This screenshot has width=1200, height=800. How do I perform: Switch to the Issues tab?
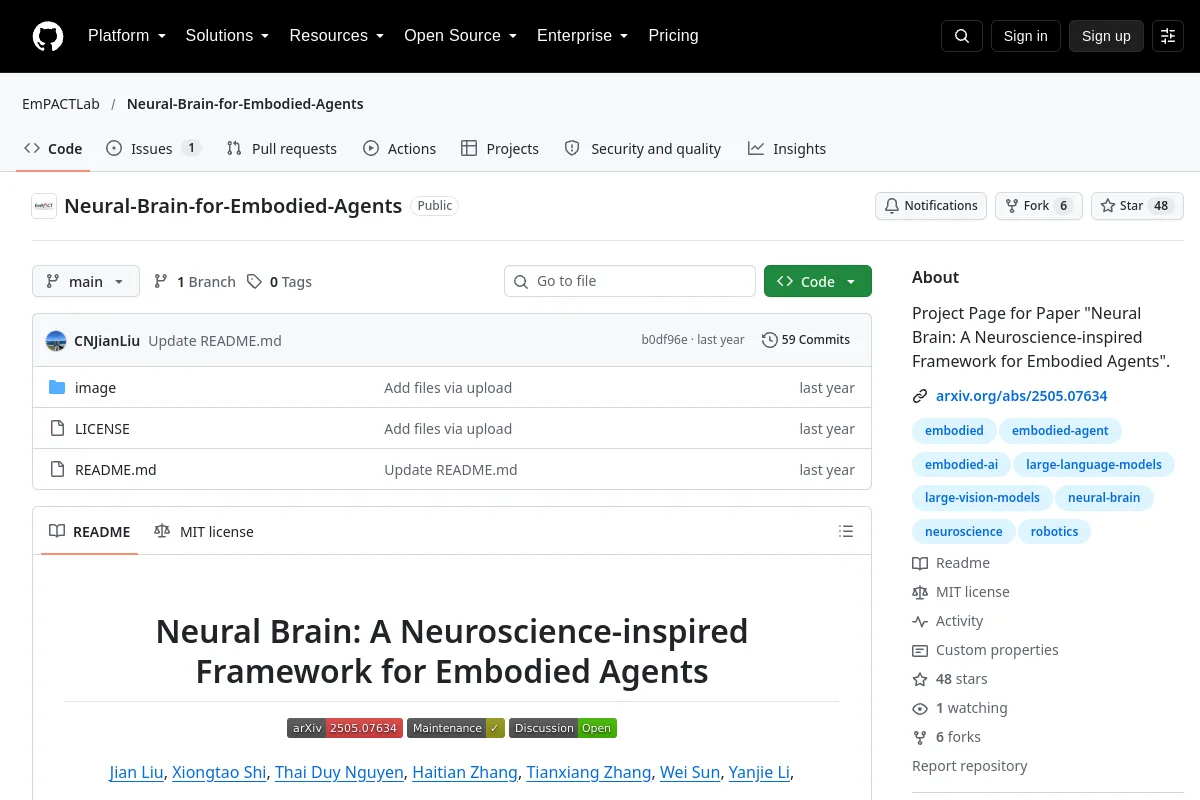tap(153, 149)
